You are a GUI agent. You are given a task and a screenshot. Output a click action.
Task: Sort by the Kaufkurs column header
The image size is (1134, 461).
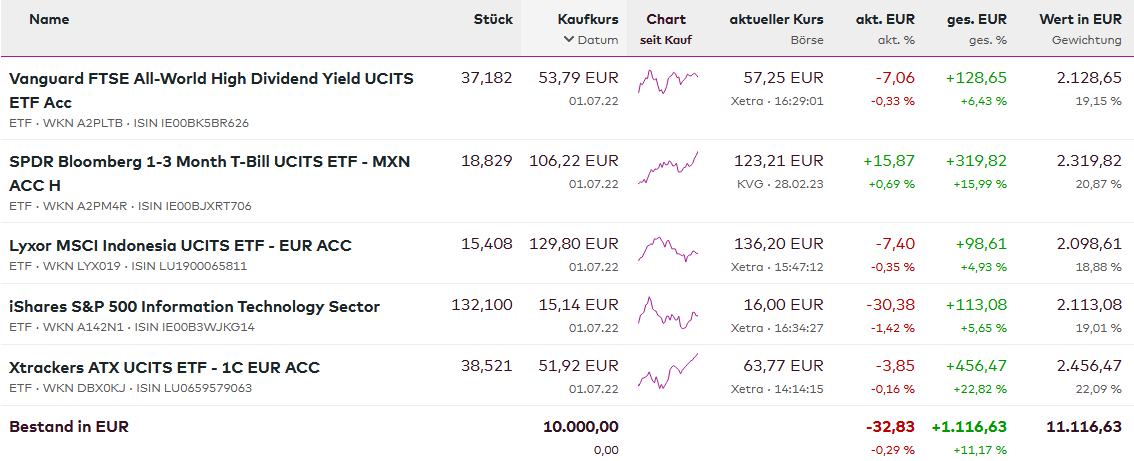tap(588, 19)
